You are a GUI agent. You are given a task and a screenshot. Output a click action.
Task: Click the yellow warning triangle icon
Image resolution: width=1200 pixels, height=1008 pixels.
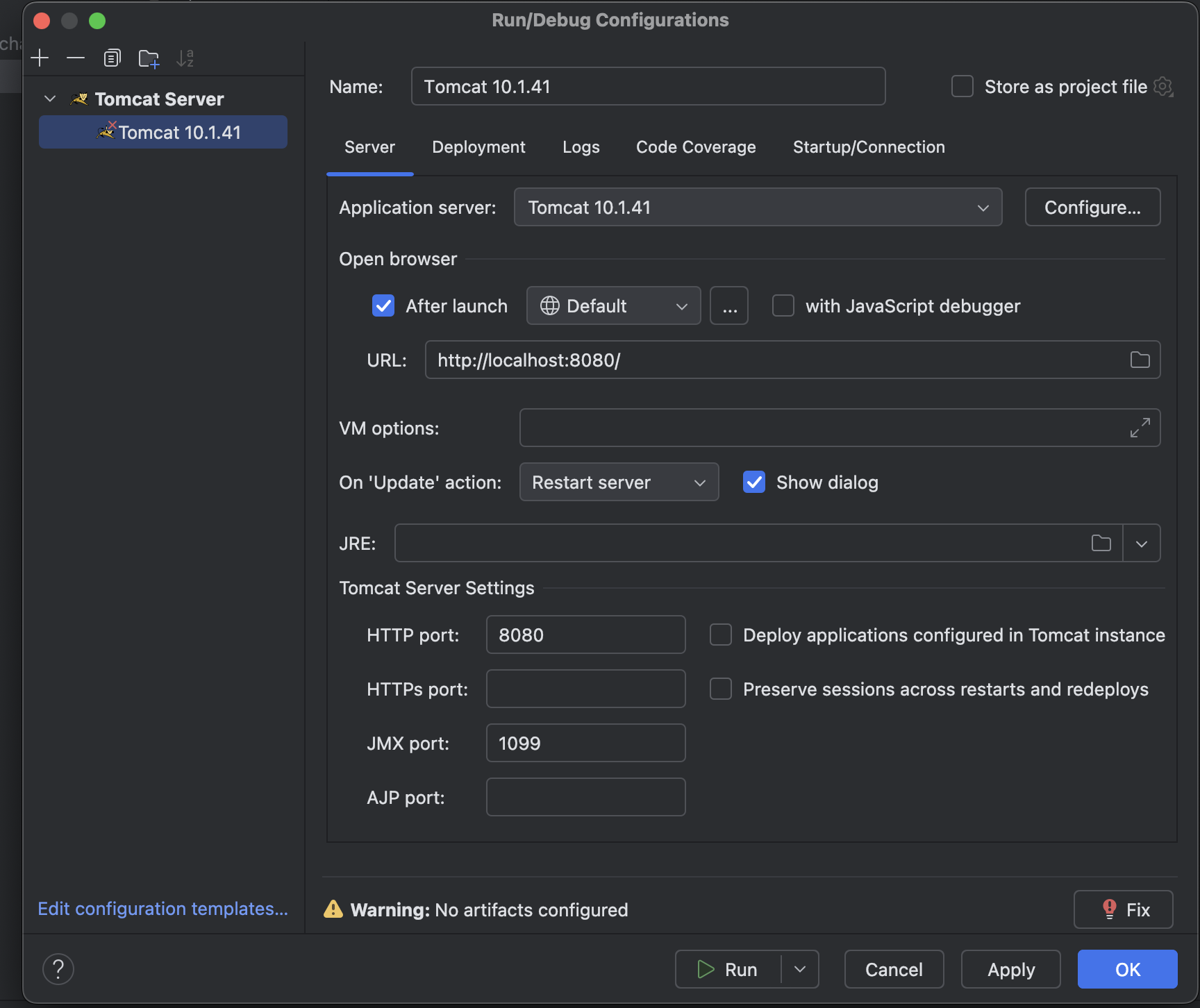click(333, 909)
